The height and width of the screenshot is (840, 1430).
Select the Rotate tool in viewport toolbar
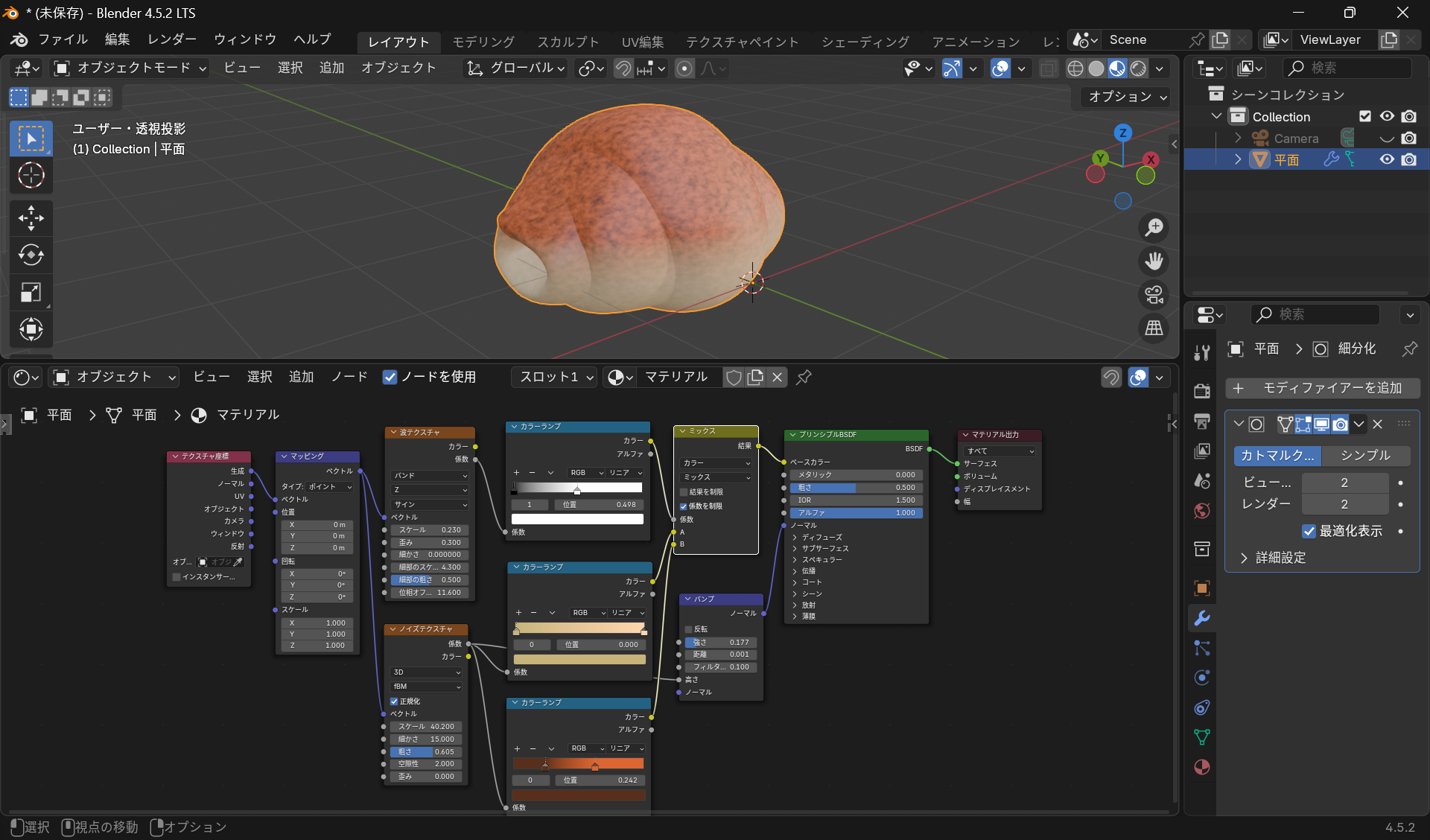tap(31, 255)
